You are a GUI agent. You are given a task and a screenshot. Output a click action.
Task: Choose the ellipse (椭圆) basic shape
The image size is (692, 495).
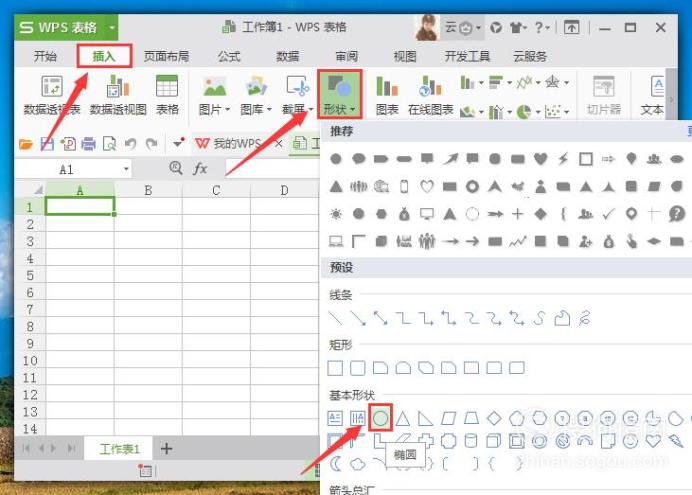[380, 418]
